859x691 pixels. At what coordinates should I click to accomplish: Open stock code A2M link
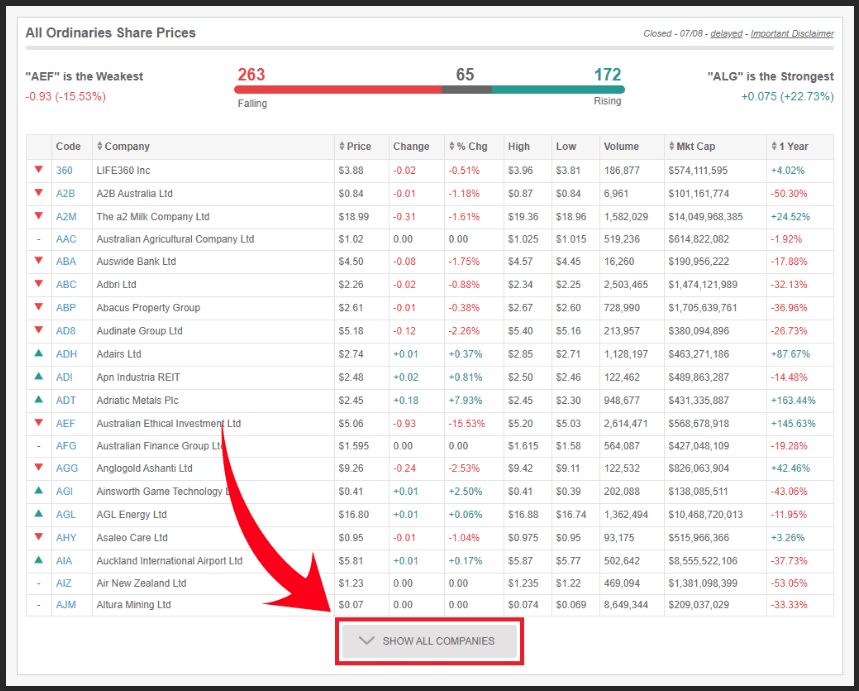(x=66, y=216)
